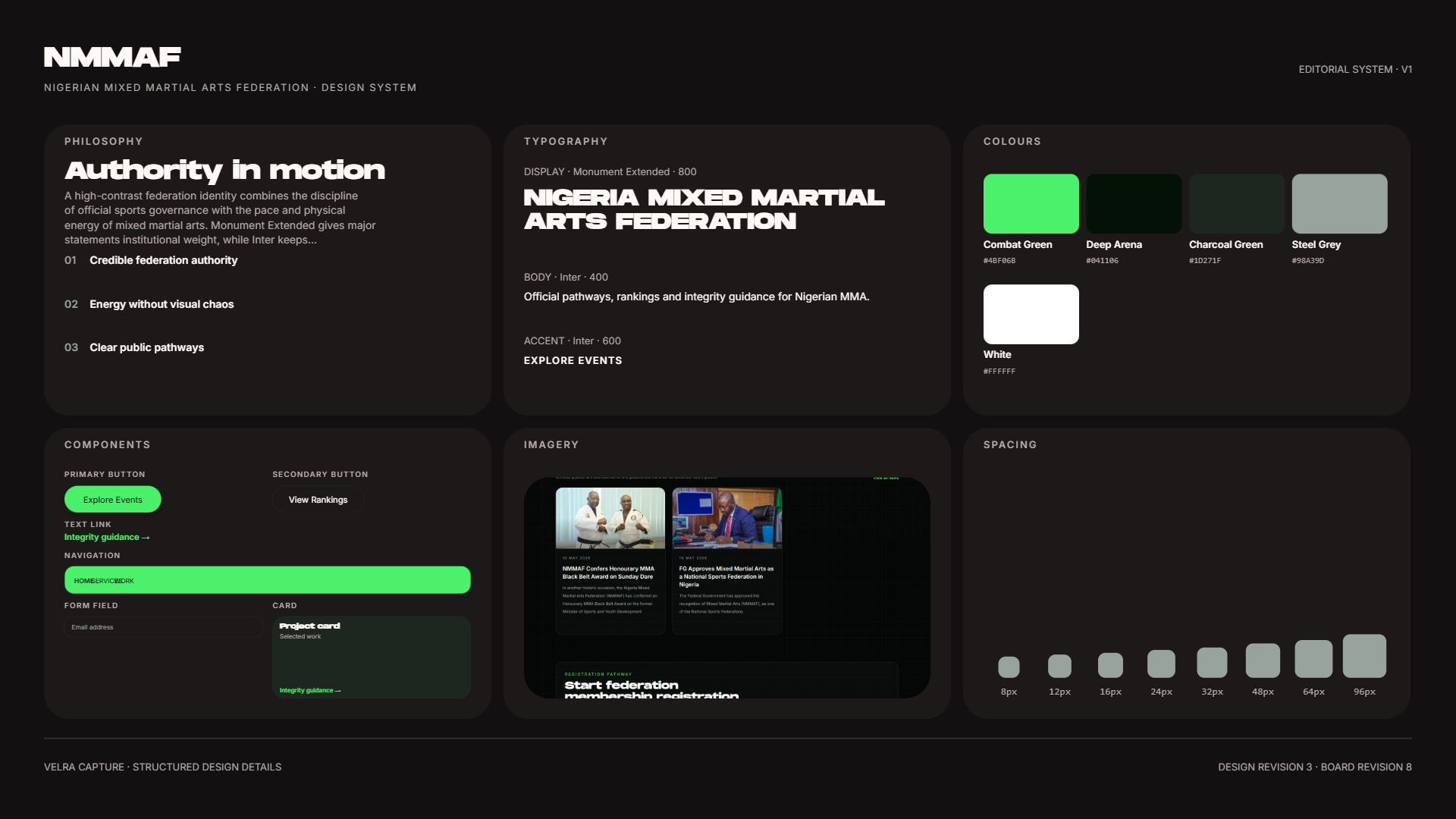1456x819 pixels.
Task: Select the #4BF06B hex code
Action: click(999, 261)
